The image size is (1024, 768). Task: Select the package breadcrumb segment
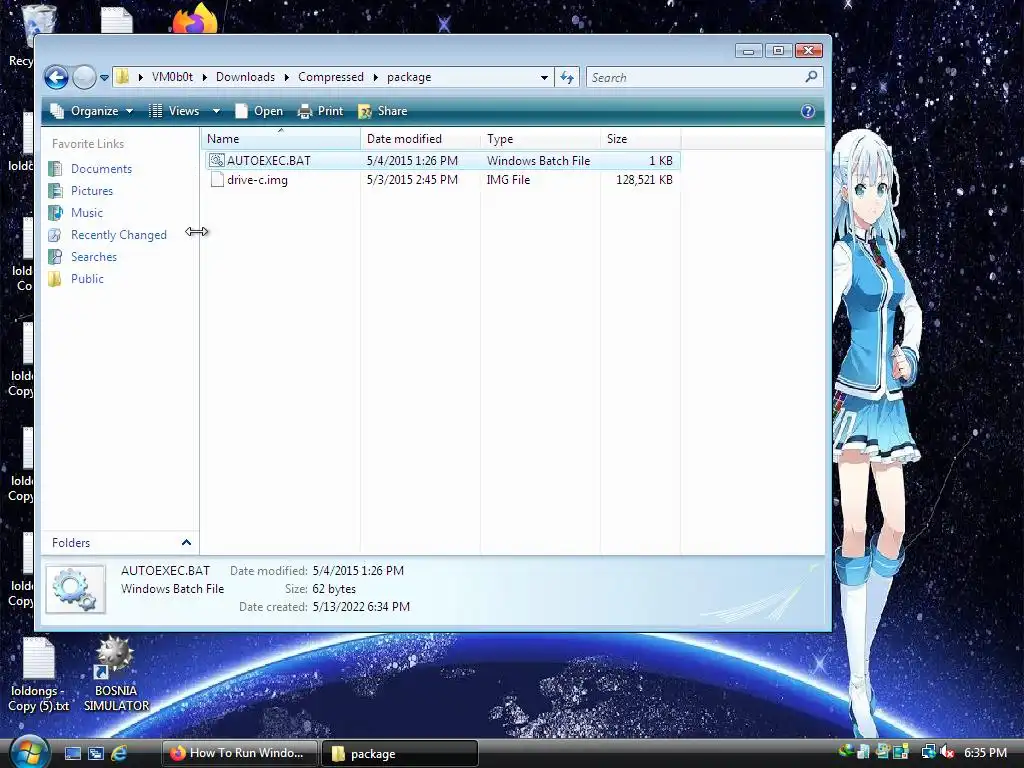click(409, 77)
